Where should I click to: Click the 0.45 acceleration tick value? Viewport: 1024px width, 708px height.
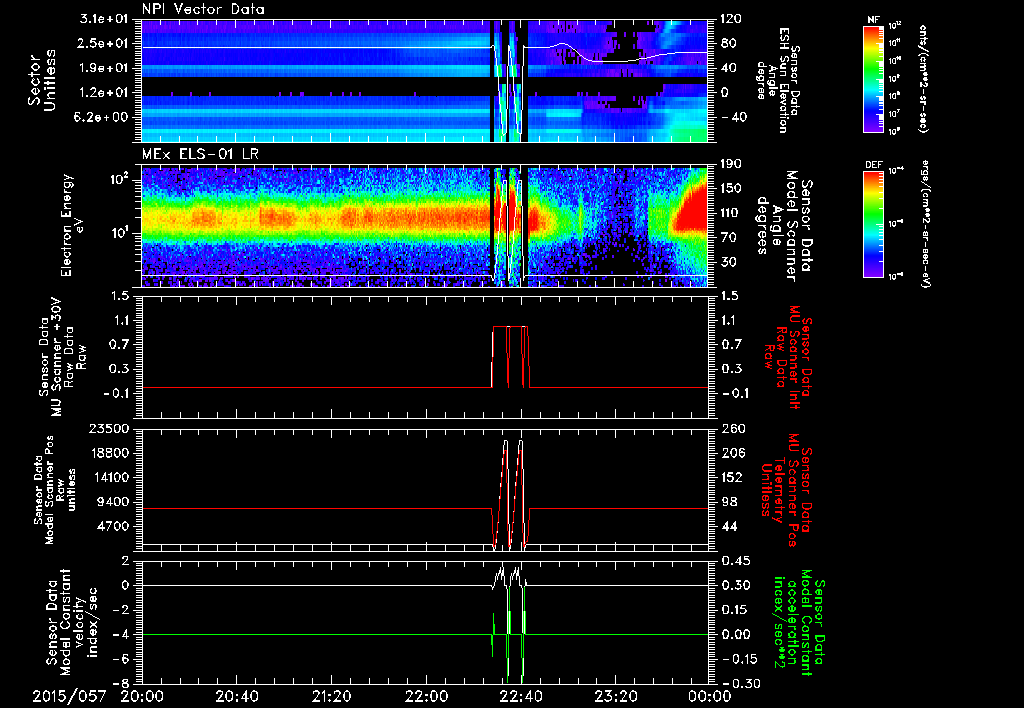735,561
